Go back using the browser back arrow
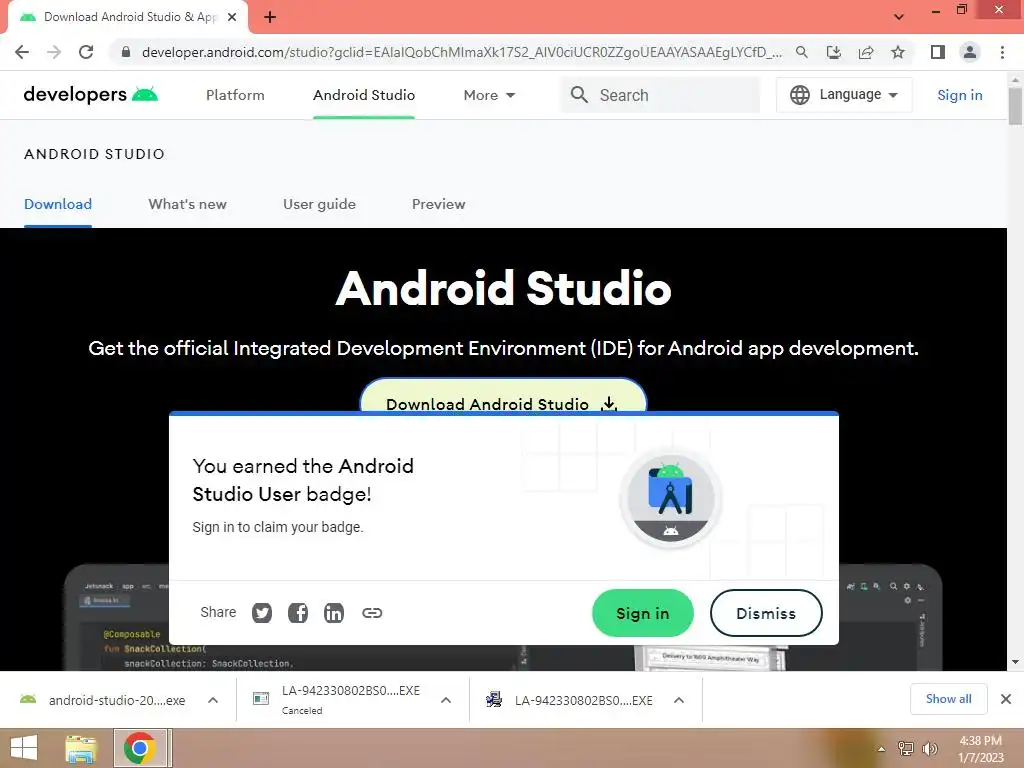This screenshot has height=768, width=1024. [x=22, y=52]
